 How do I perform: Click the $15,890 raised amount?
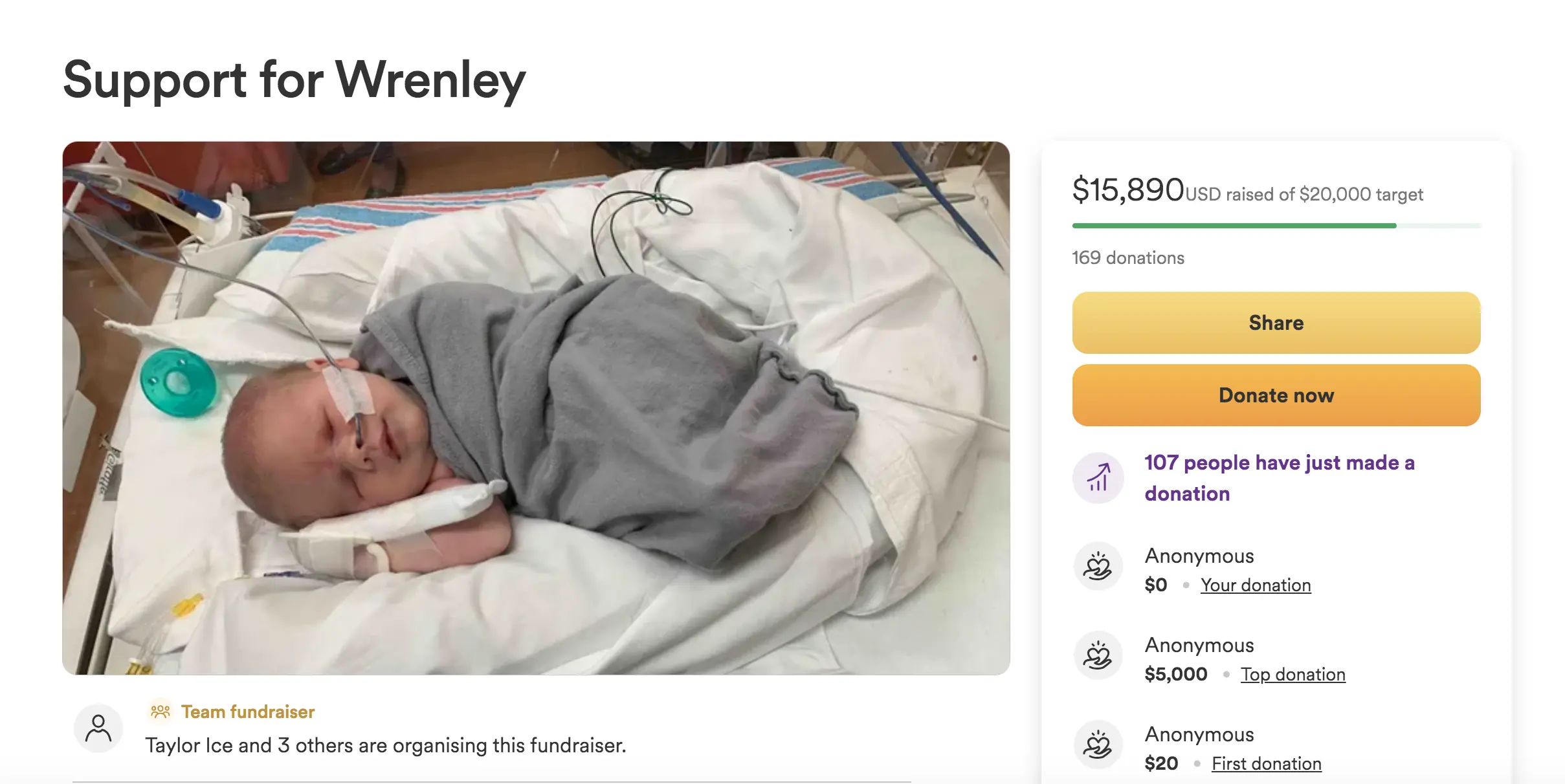tap(1127, 190)
